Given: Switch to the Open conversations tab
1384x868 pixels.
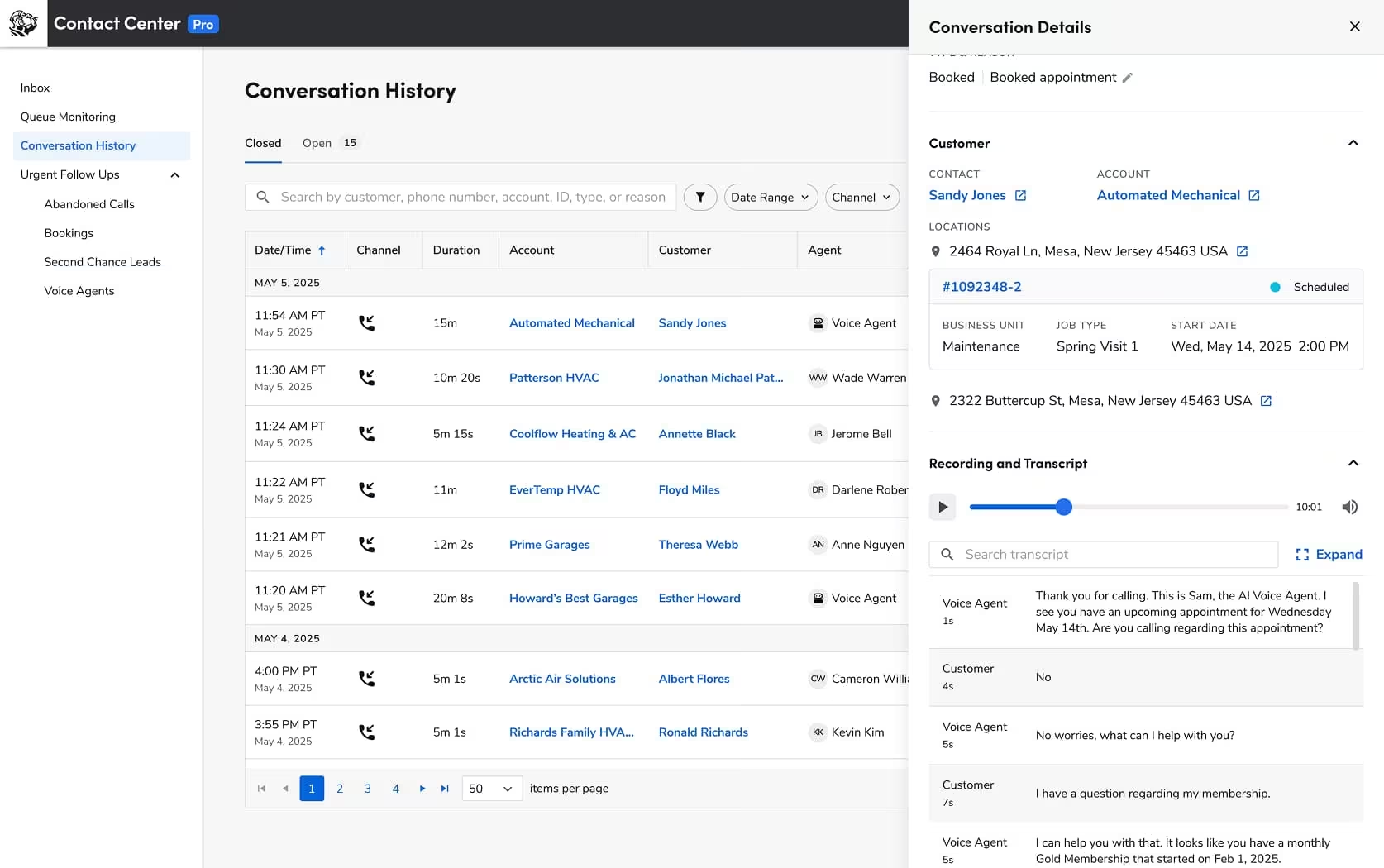Looking at the screenshot, I should [316, 143].
